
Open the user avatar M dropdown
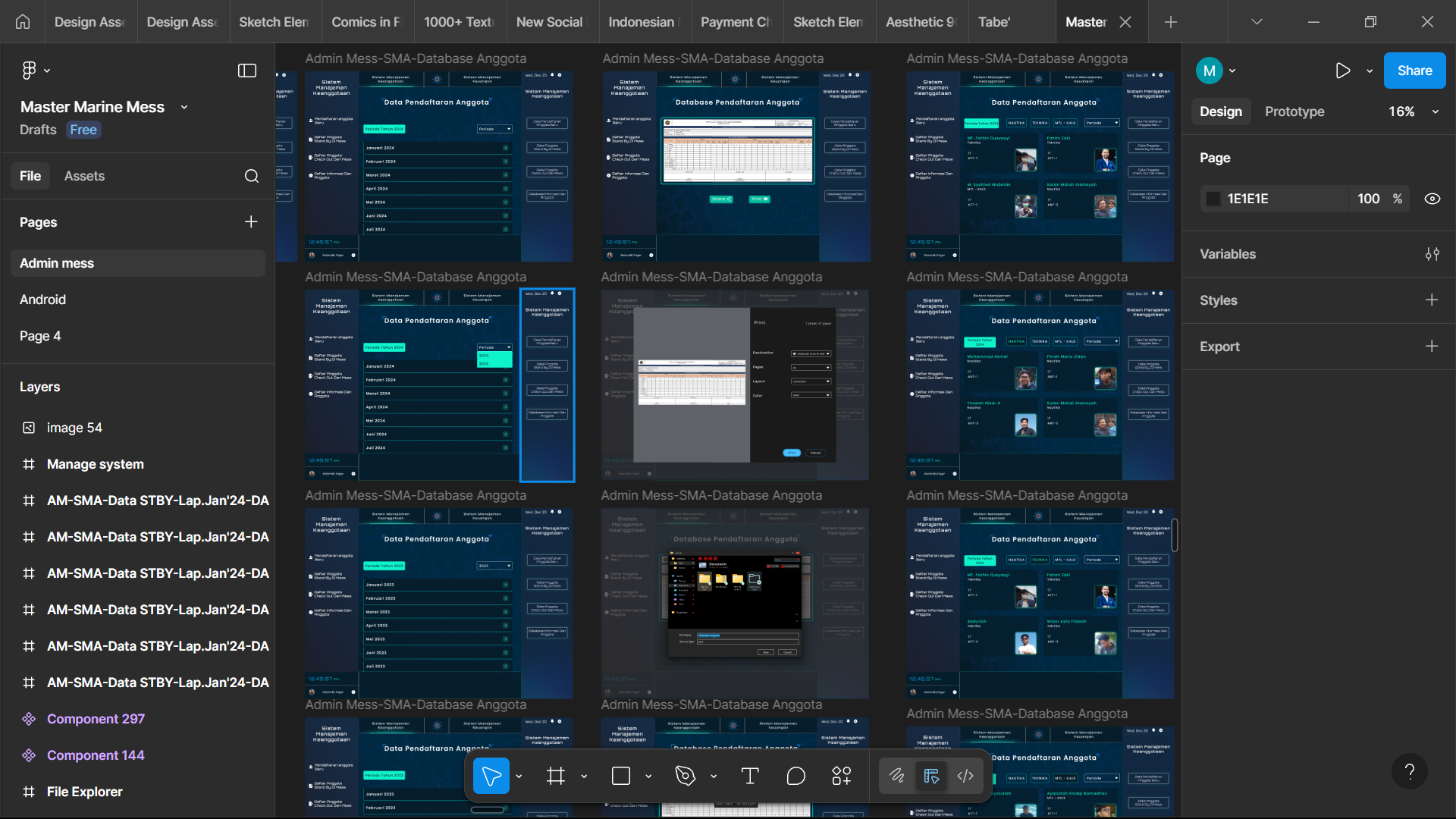[x=1216, y=71]
